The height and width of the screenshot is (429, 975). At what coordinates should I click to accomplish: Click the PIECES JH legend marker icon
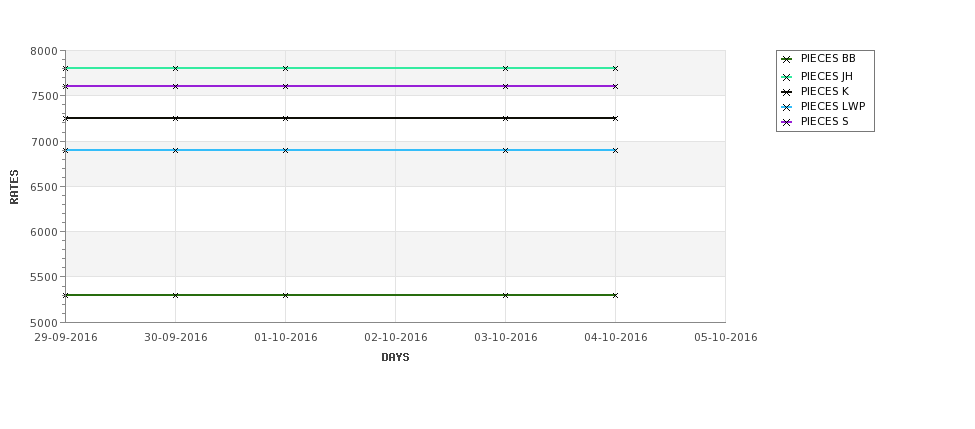[787, 78]
